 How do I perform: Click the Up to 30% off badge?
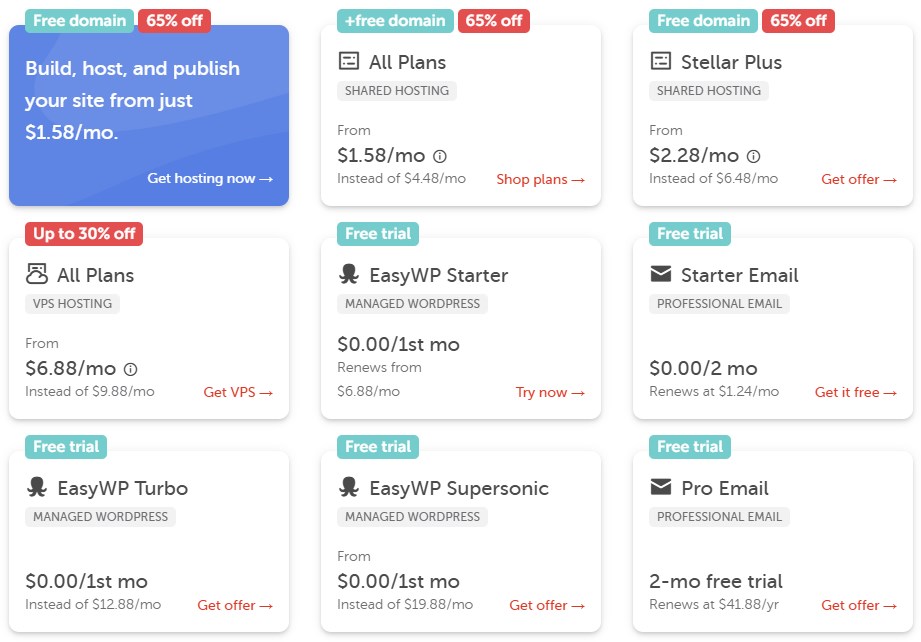click(x=84, y=234)
